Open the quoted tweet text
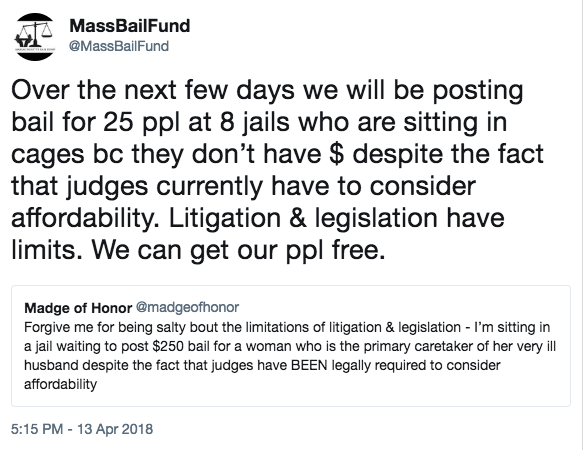Image resolution: width=583 pixels, height=450 pixels. point(290,356)
